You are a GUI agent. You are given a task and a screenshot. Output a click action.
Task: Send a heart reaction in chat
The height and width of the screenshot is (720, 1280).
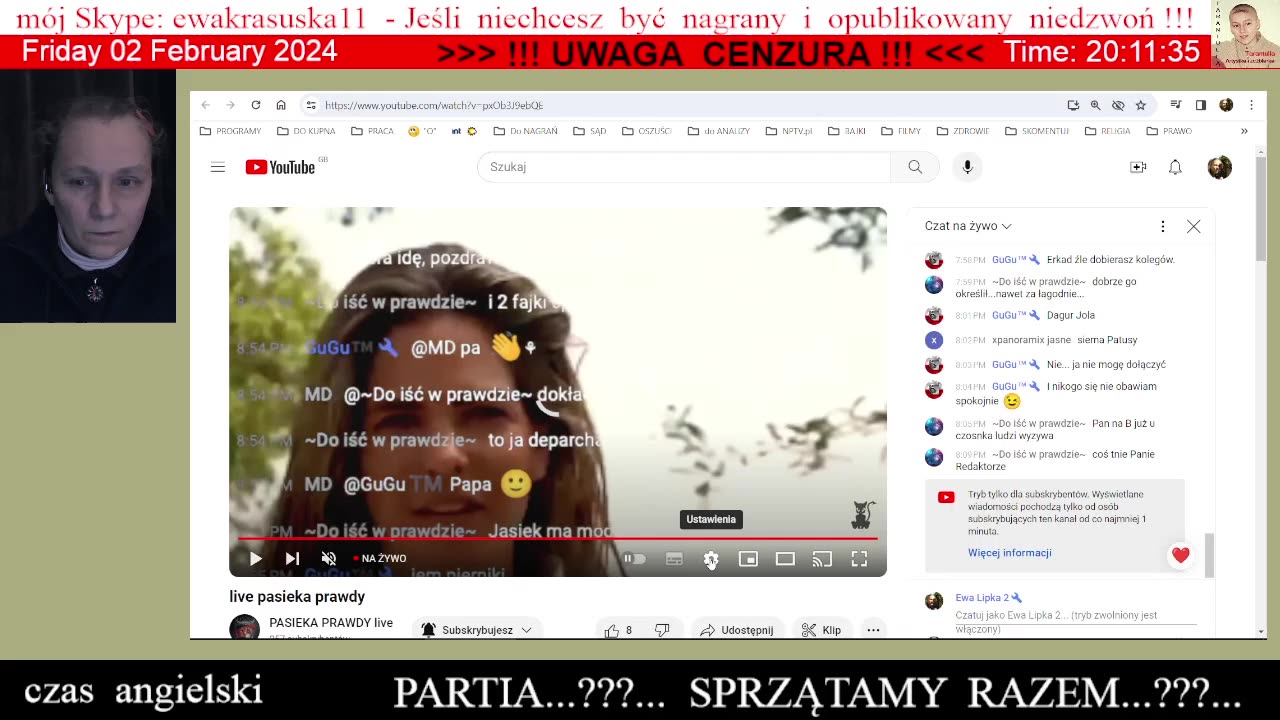click(x=1181, y=555)
